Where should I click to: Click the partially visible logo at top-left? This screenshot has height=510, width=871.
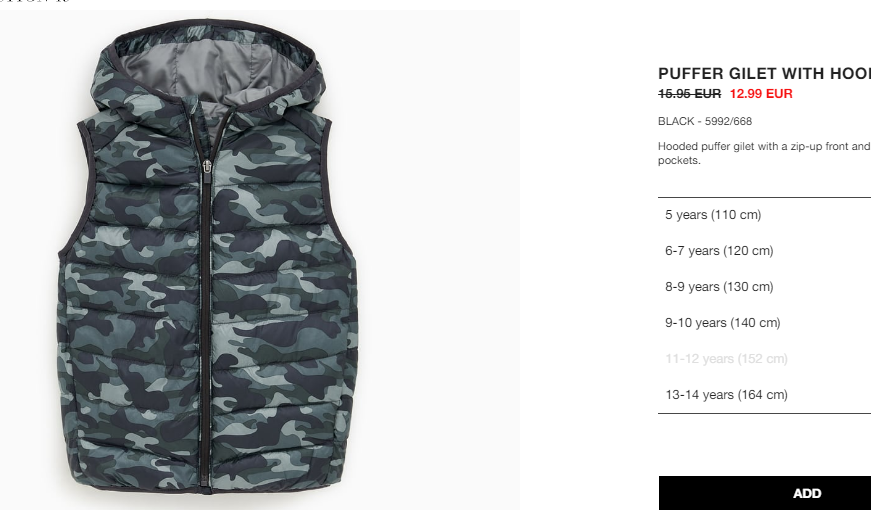pos(34,2)
